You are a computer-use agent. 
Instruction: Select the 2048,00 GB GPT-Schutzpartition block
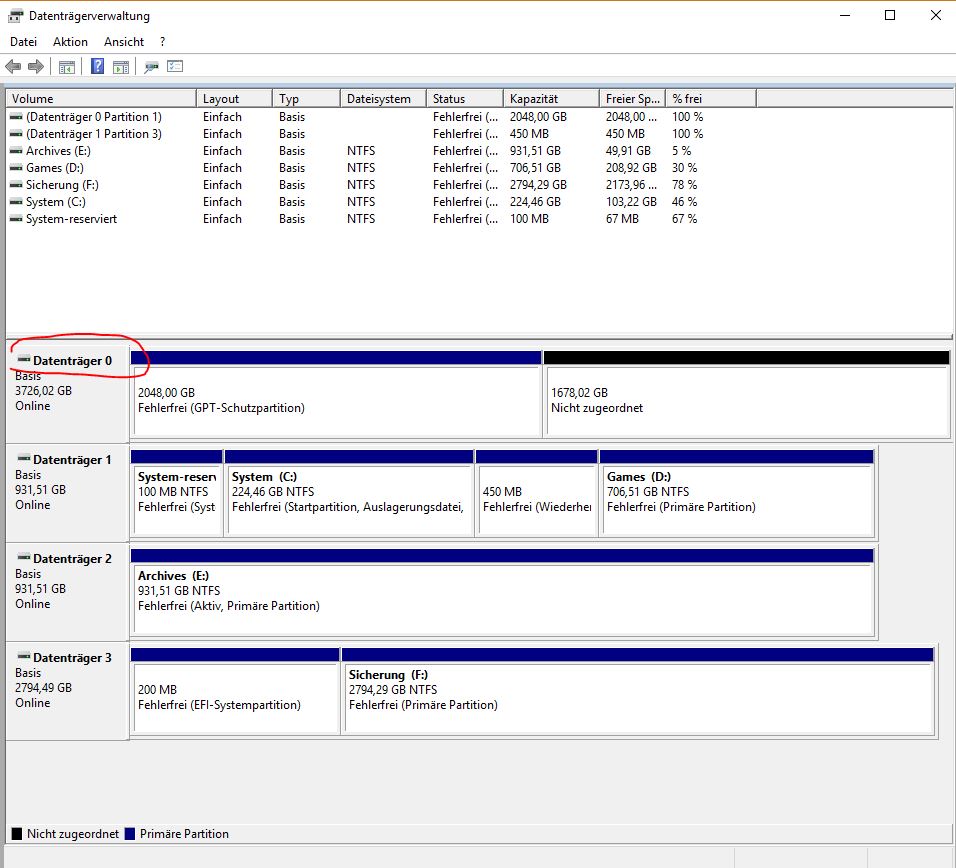tap(336, 394)
